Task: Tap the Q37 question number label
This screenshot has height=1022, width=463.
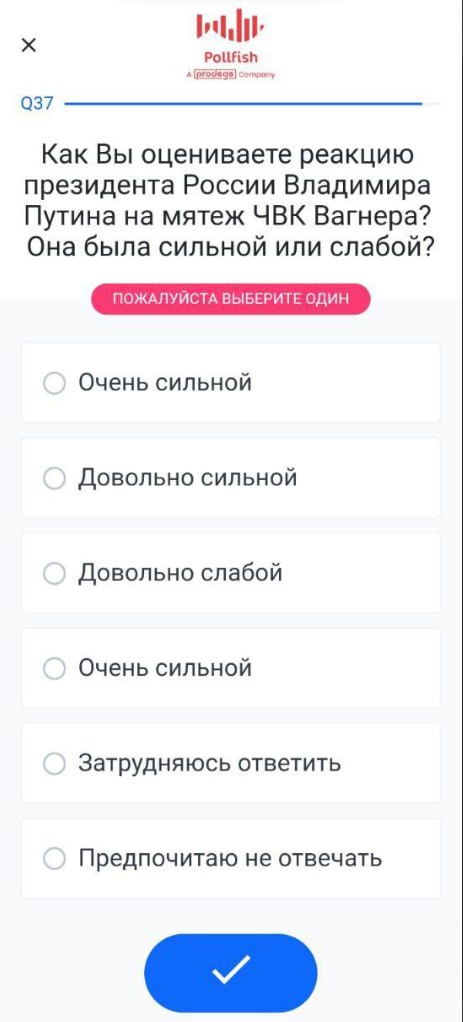Action: (37, 104)
